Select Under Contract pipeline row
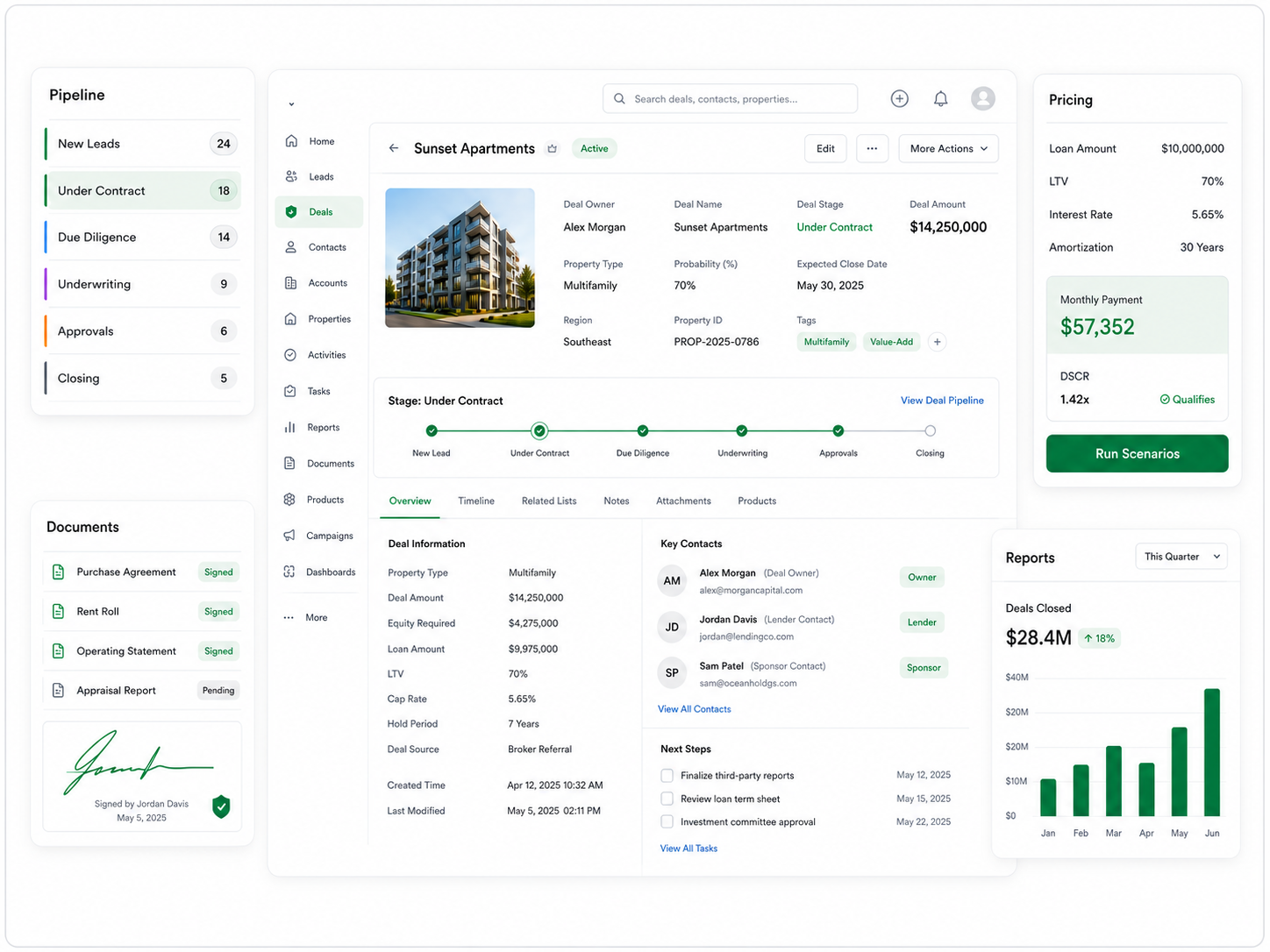The width and height of the screenshot is (1270, 952). tap(142, 190)
